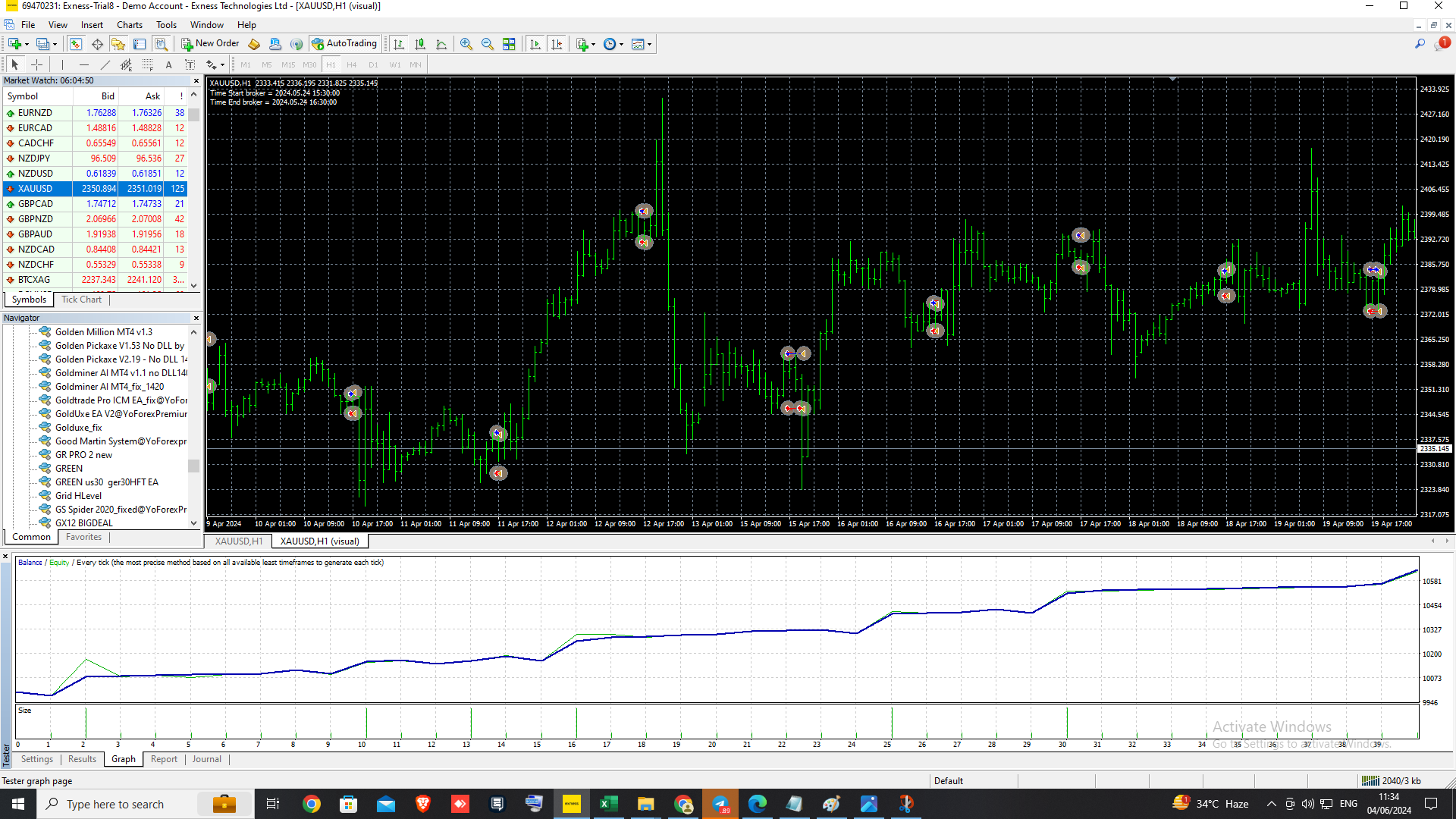Image resolution: width=1456 pixels, height=819 pixels.
Task: Select the Text label tool
Action: pyautogui.click(x=190, y=64)
